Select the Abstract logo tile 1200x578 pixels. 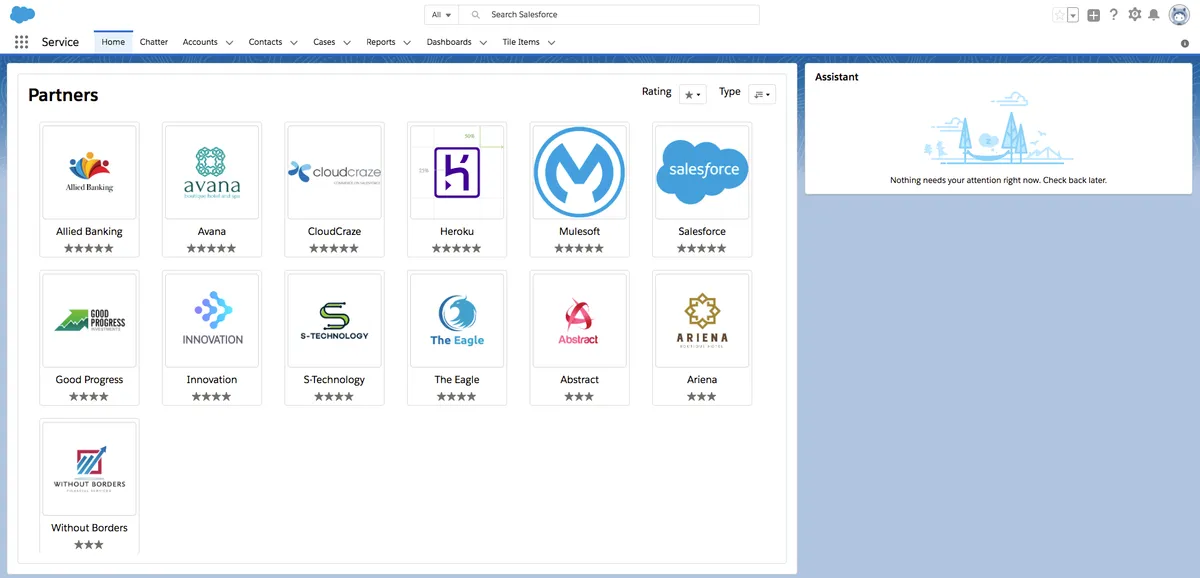click(580, 320)
